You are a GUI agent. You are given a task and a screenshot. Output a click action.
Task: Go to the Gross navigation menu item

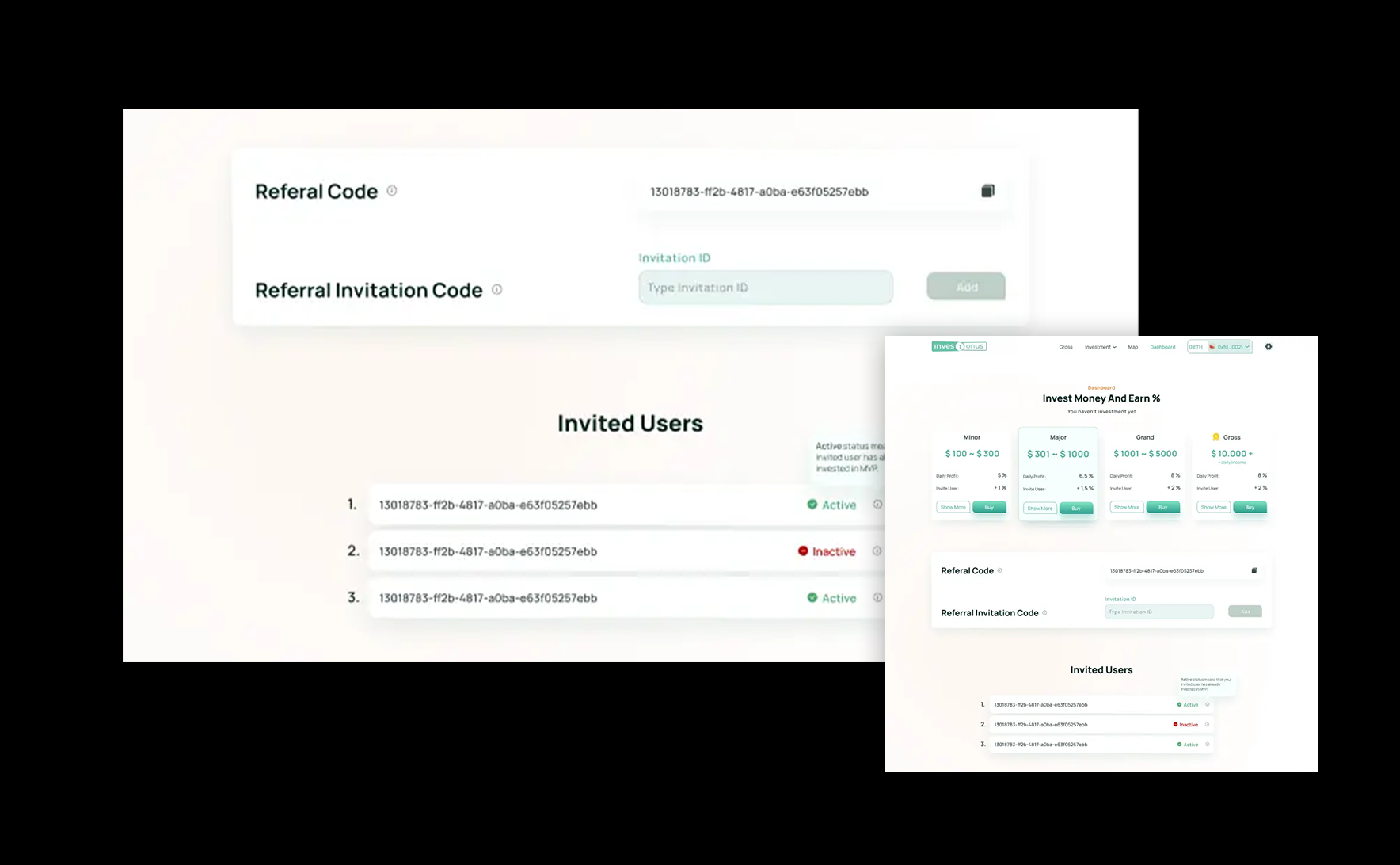(1066, 347)
